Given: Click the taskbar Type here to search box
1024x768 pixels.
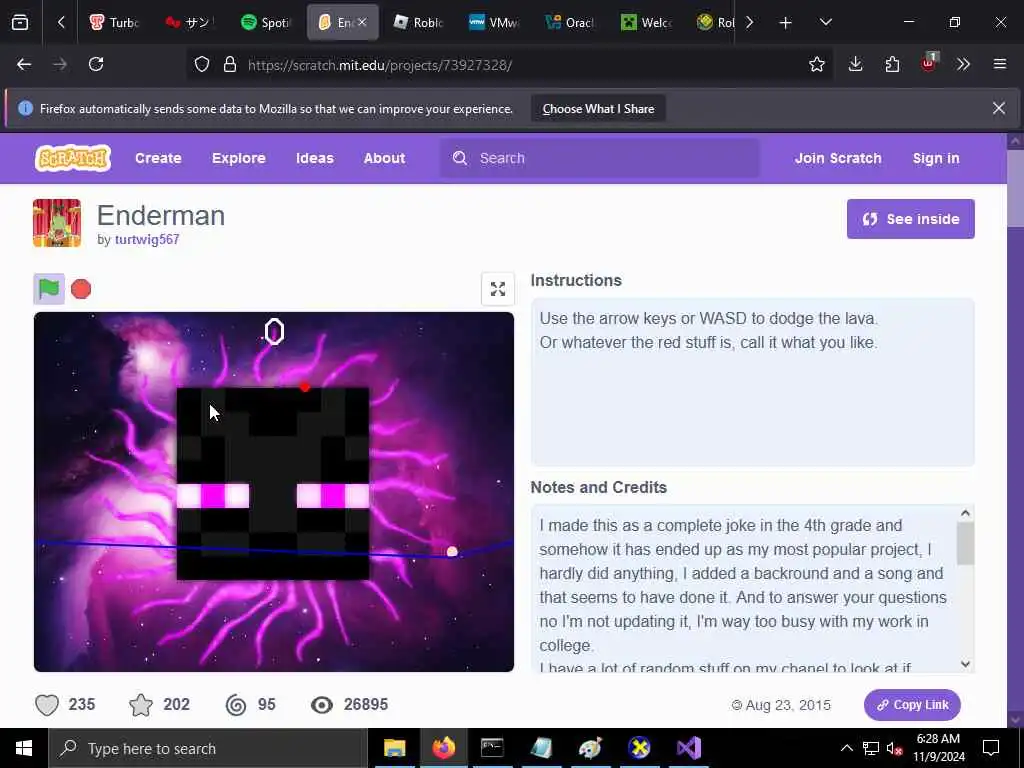Looking at the screenshot, I should [x=208, y=748].
